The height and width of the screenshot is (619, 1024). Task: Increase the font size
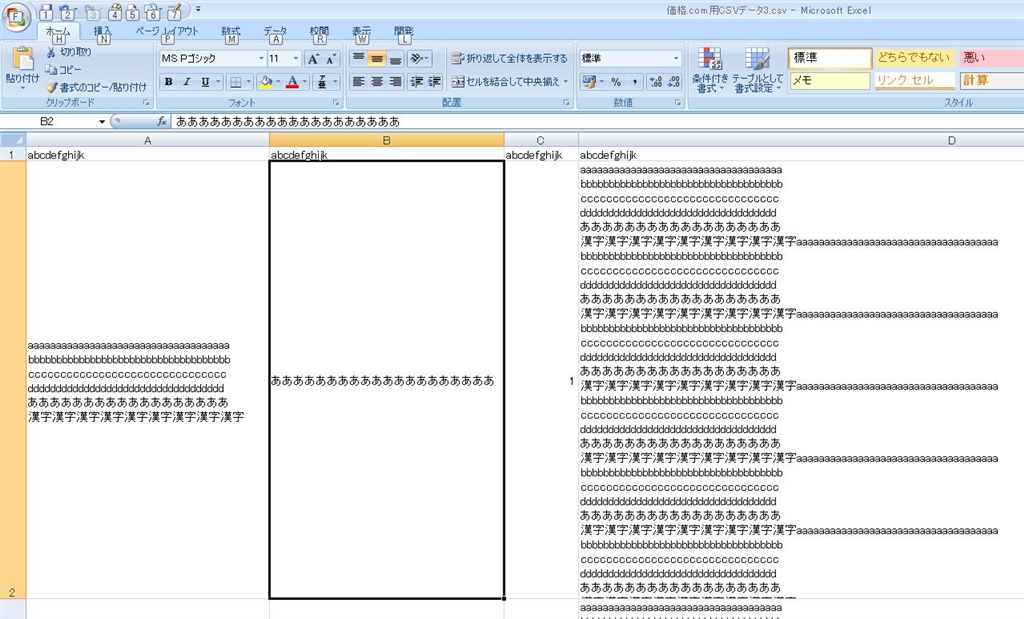coord(313,59)
